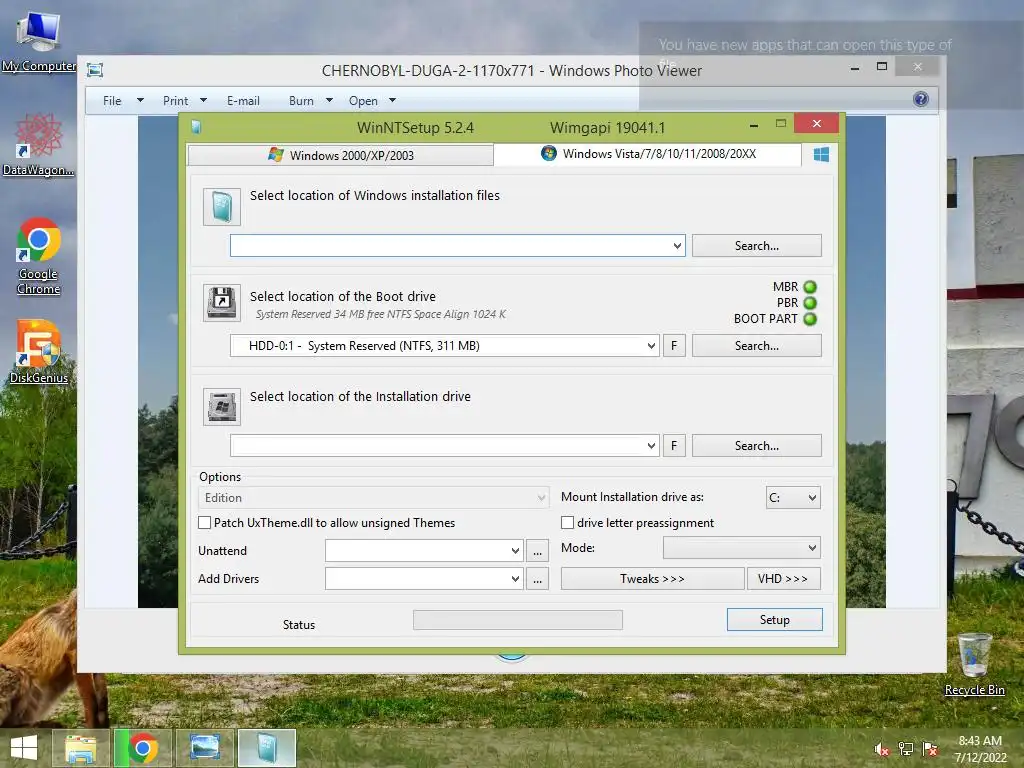
Task: Click the taskbar clock showing 8:43 AM
Action: (x=980, y=749)
